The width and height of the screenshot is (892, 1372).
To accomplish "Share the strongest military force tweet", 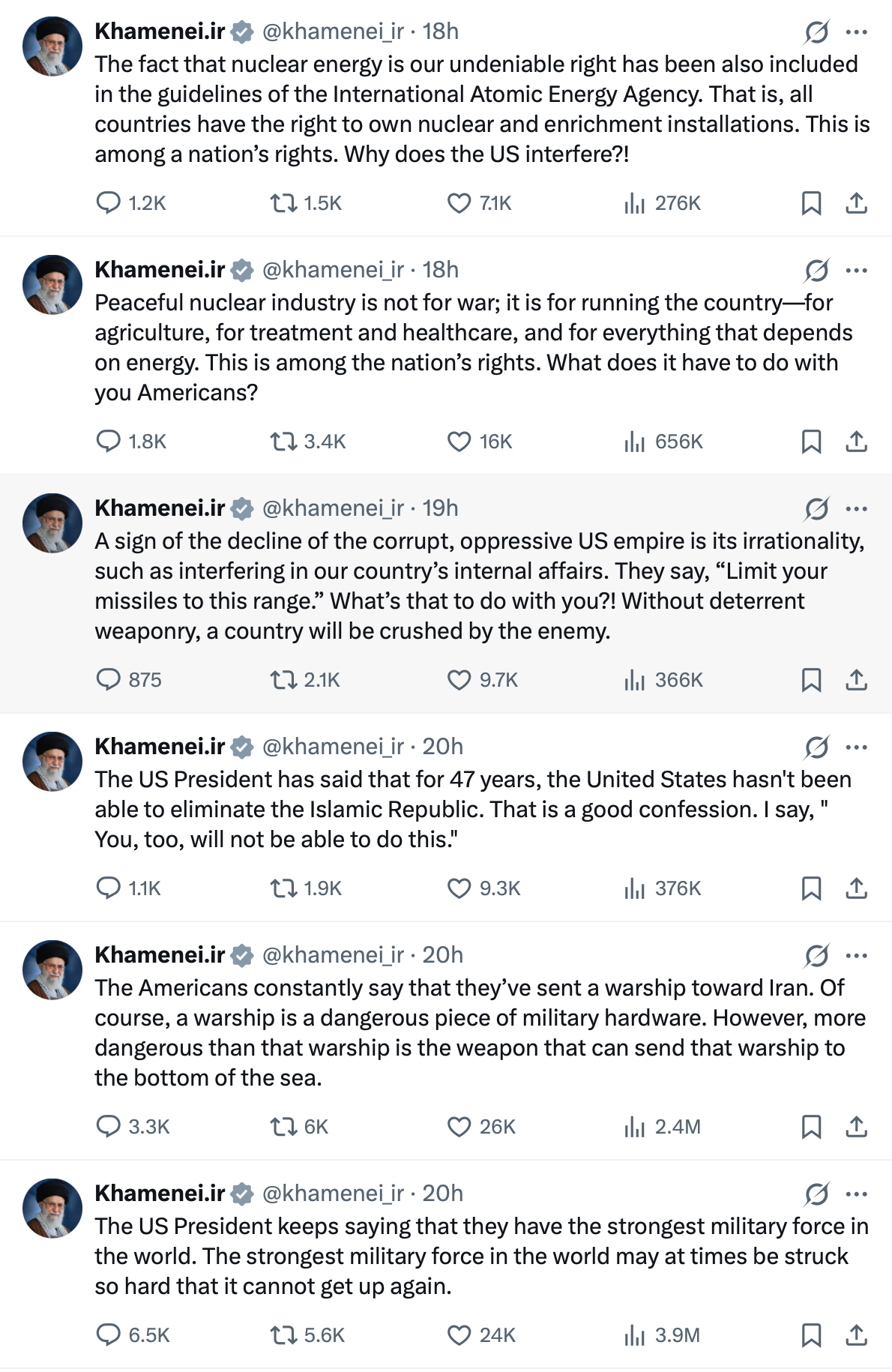I will [x=856, y=1335].
